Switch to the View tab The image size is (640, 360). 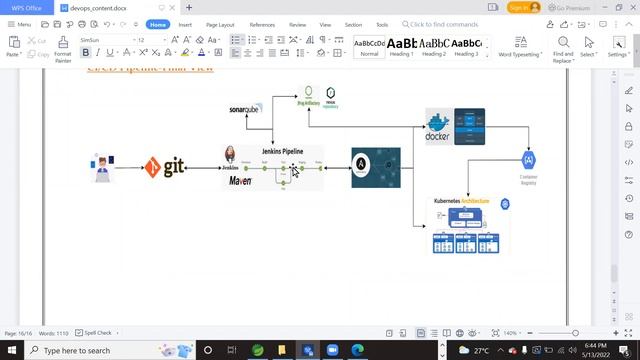point(325,25)
